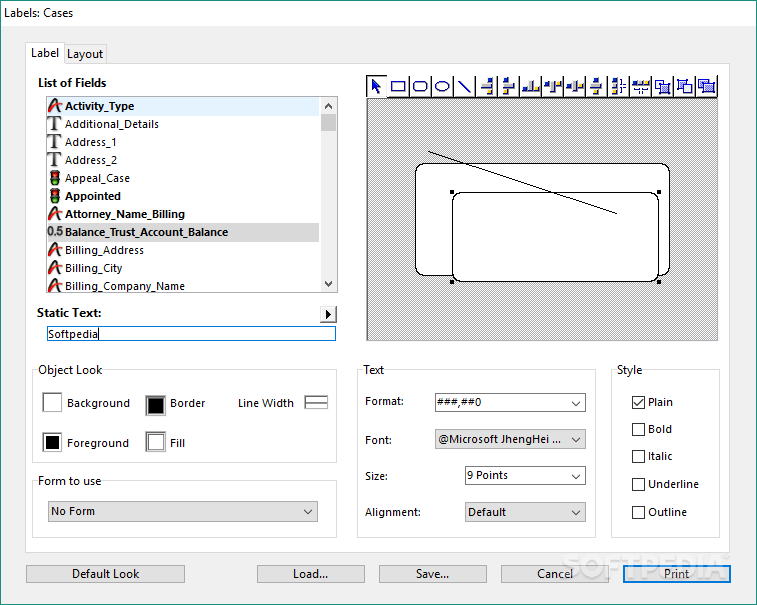The width and height of the screenshot is (757, 605).
Task: Switch to the Layout tab
Action: point(85,54)
